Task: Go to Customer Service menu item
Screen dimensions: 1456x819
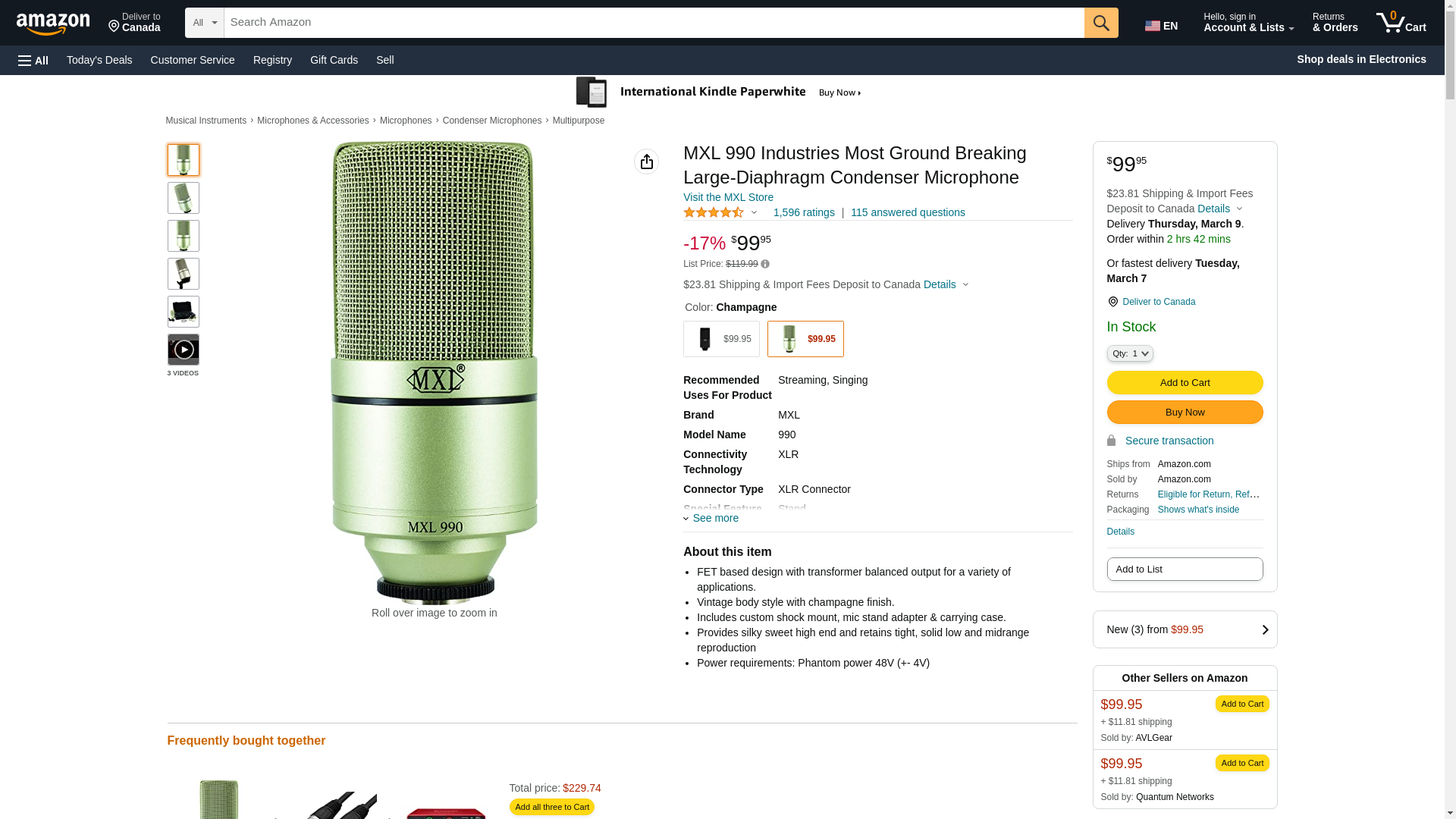Action: (x=193, y=60)
